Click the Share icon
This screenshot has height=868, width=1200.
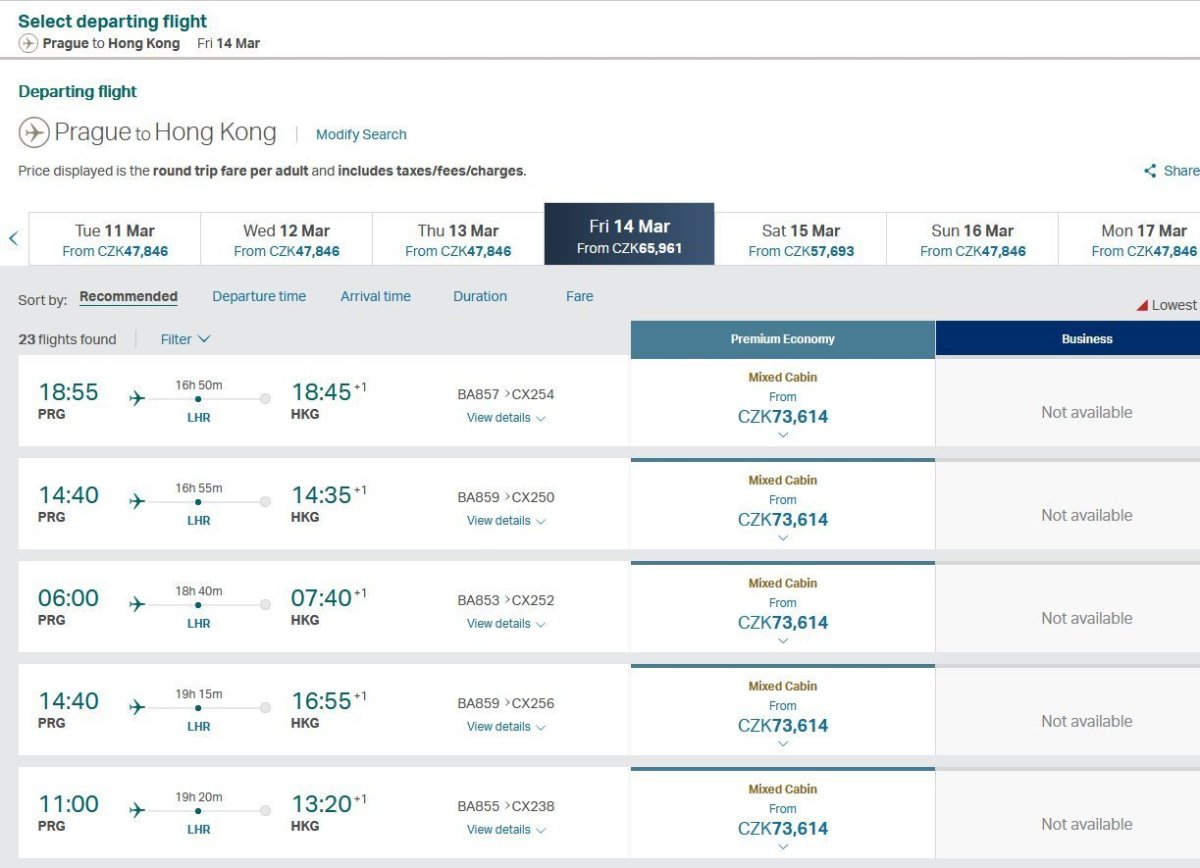[x=1150, y=171]
